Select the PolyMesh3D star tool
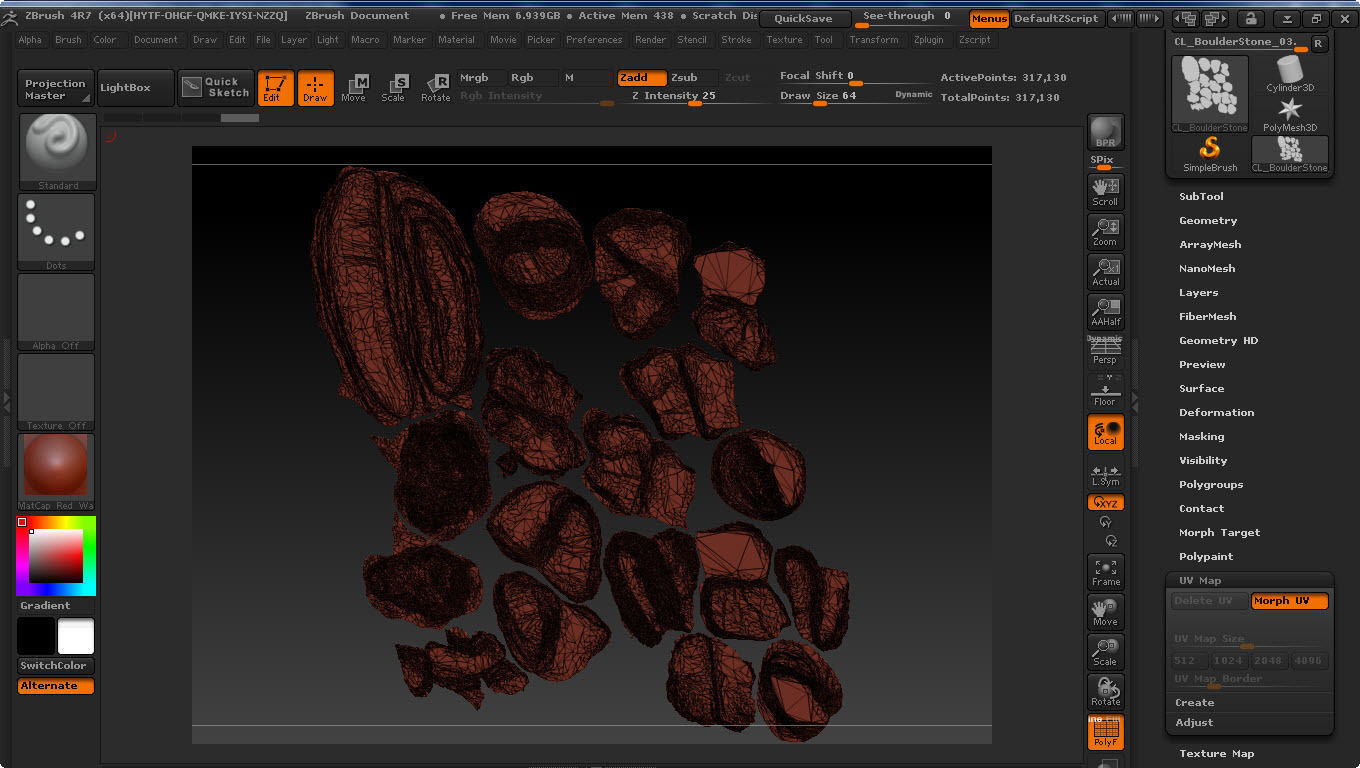The width and height of the screenshot is (1360, 768). tap(1290, 114)
